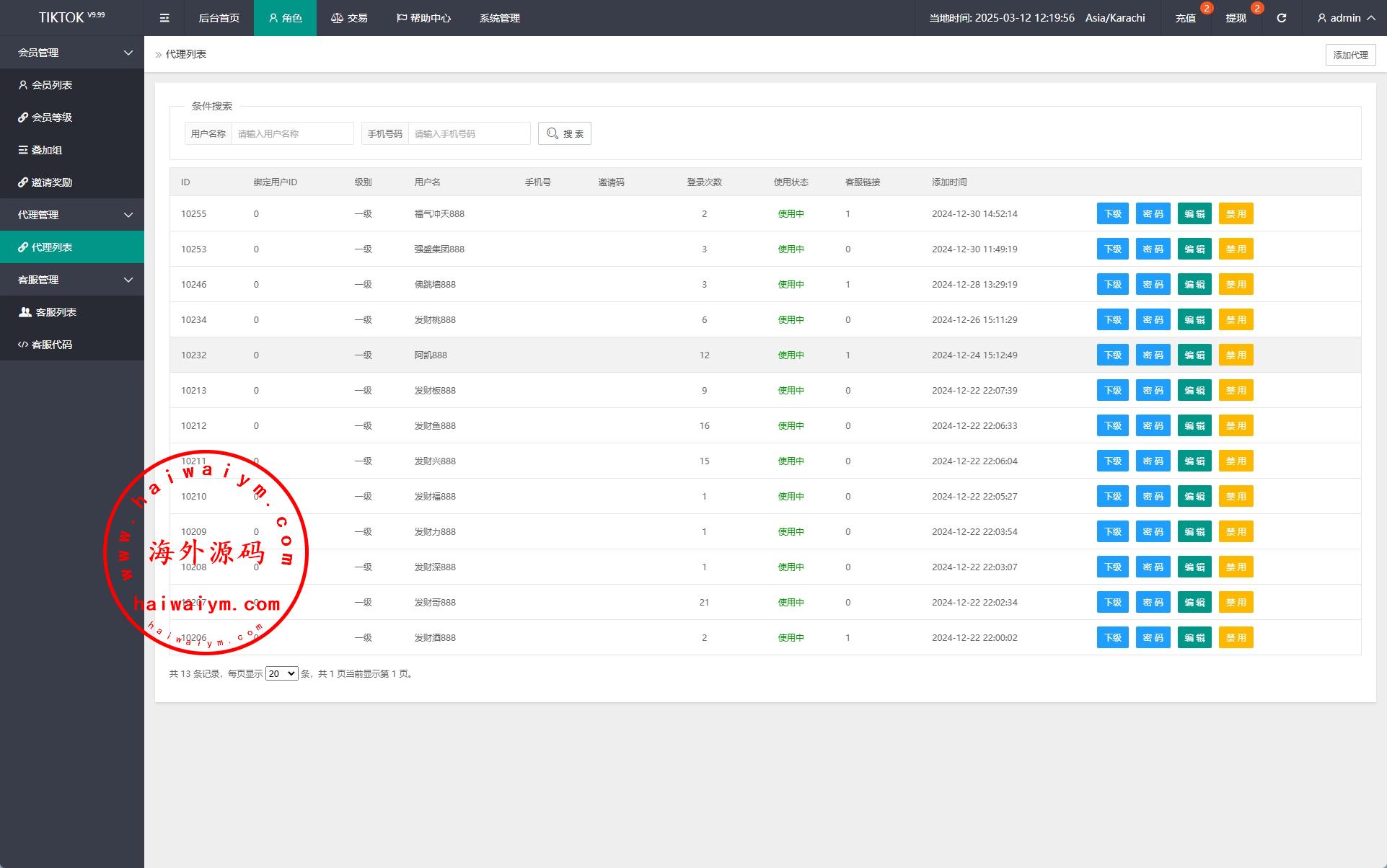Click the 添加代理 button
This screenshot has height=868, width=1387.
[1350, 55]
